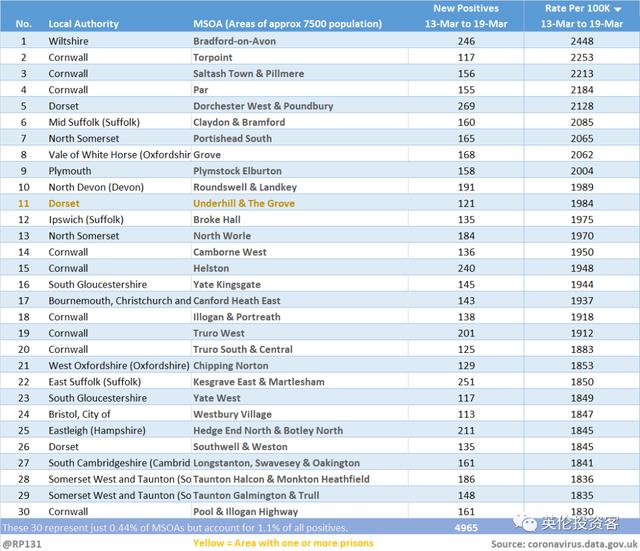Select the 'Grove' MSOA cell
The image size is (640, 551).
(207, 155)
